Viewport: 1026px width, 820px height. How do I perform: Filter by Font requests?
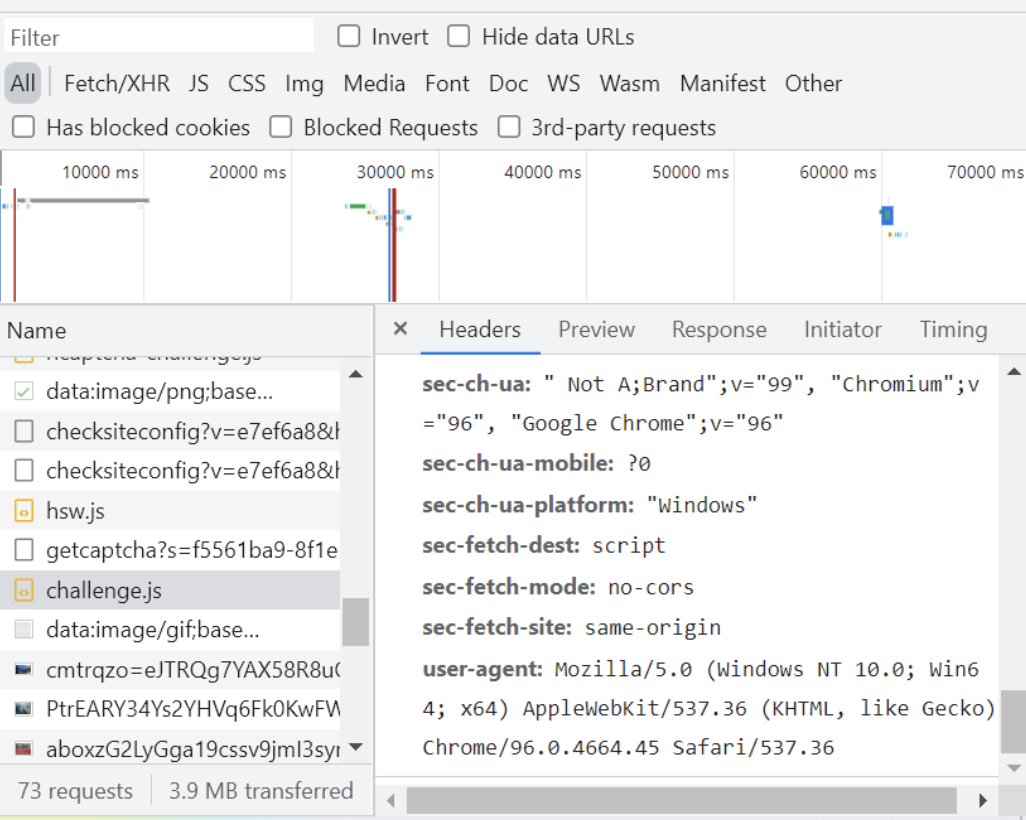[447, 83]
